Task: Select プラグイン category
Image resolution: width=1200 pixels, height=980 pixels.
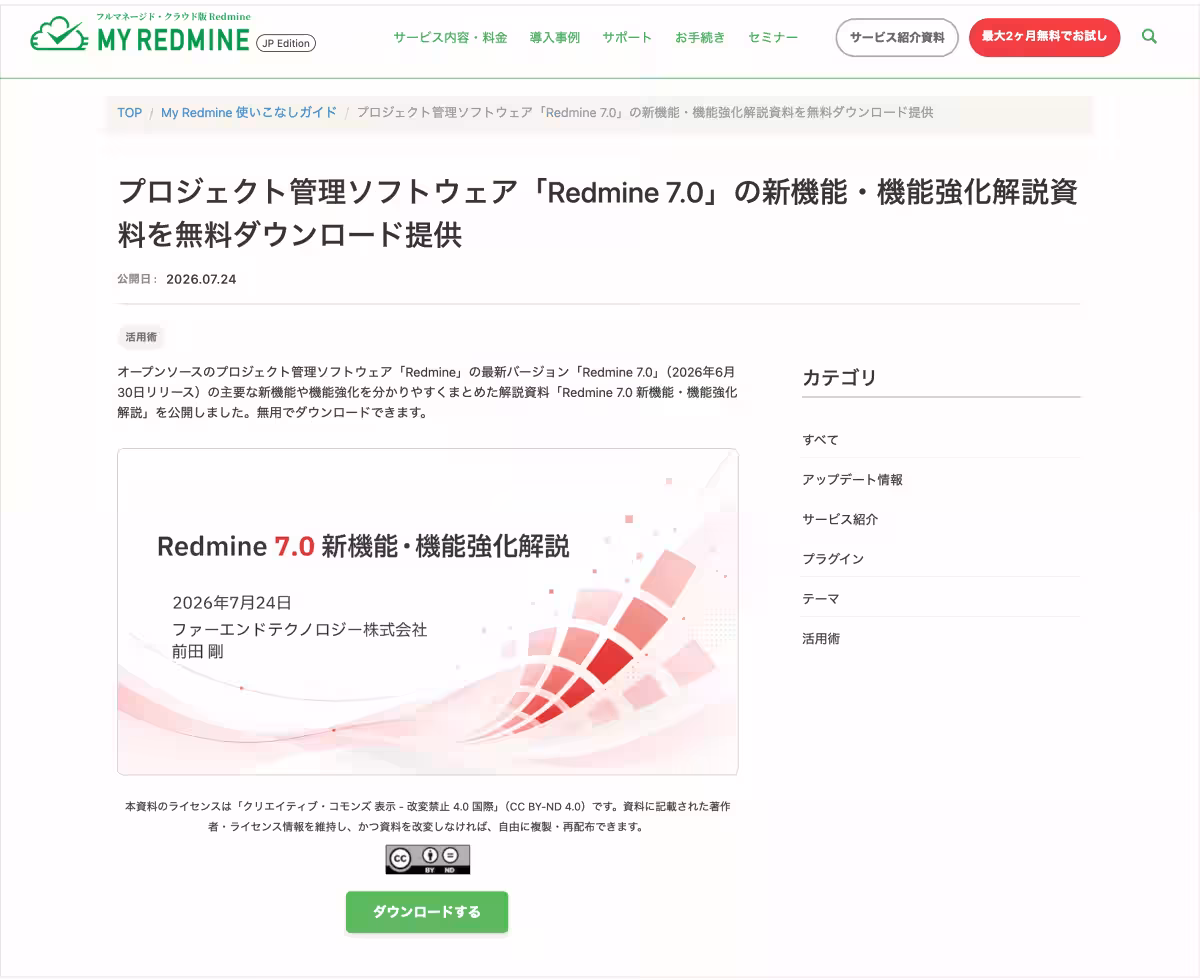Action: click(833, 559)
